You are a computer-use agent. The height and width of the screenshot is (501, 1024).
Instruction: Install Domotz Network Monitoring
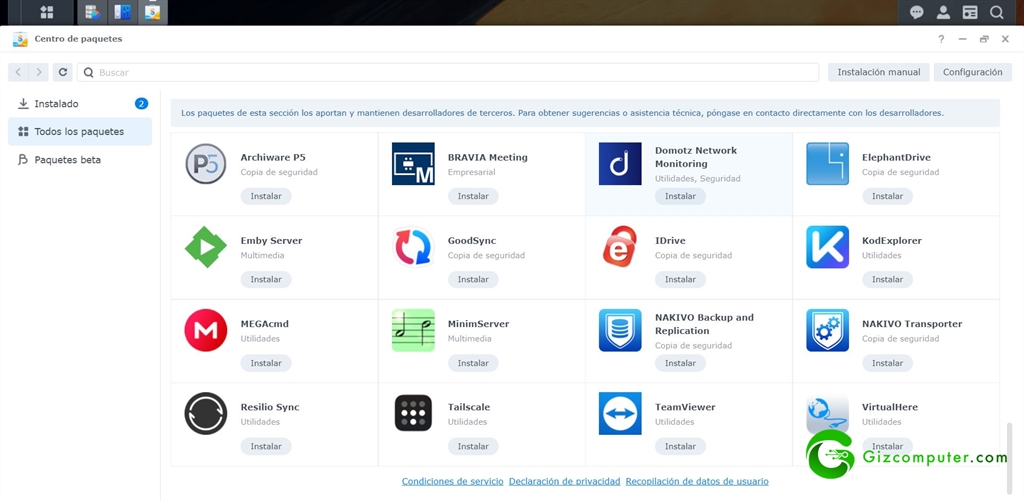[680, 196]
